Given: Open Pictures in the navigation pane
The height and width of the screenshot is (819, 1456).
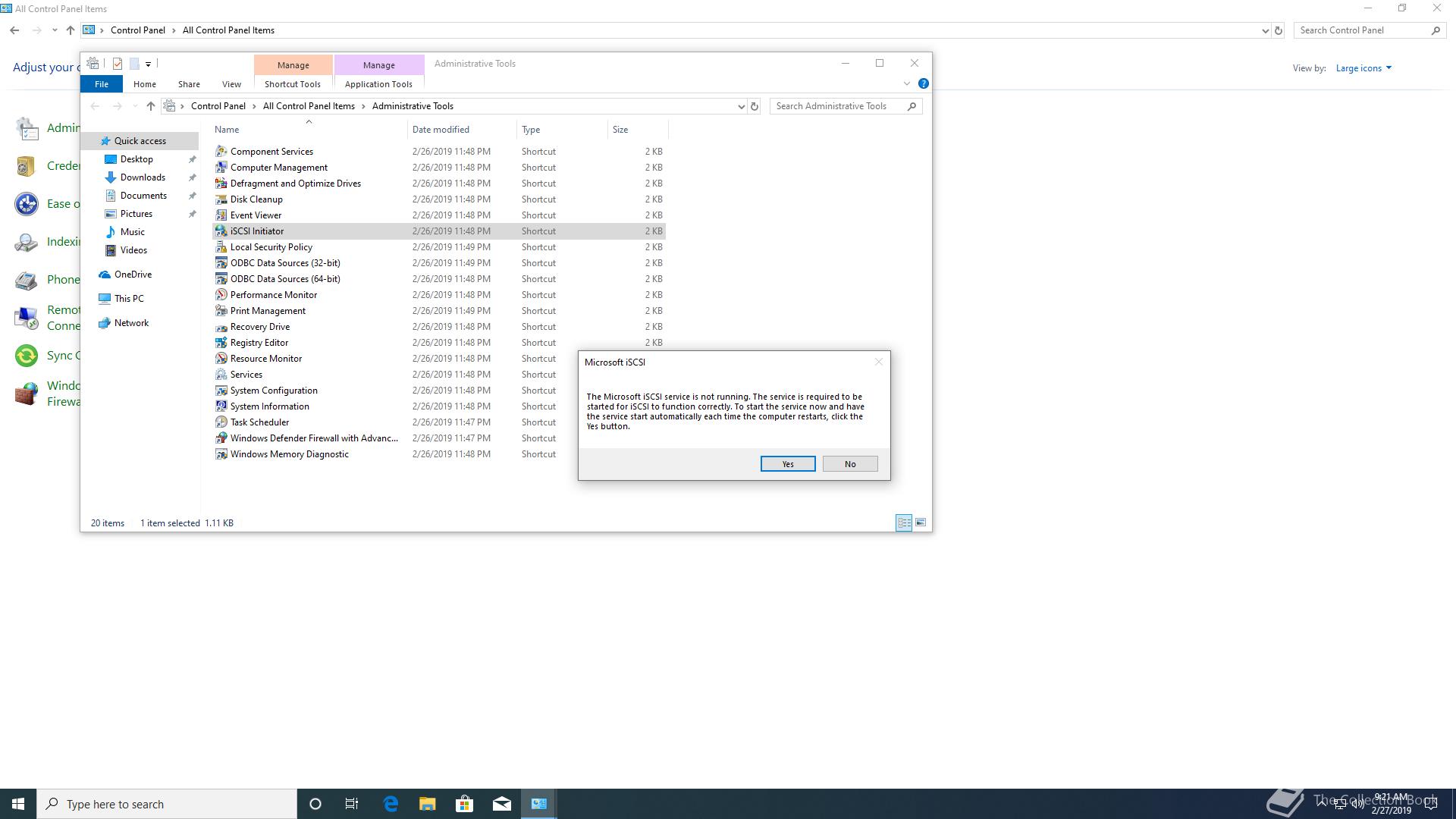Looking at the screenshot, I should coord(136,214).
